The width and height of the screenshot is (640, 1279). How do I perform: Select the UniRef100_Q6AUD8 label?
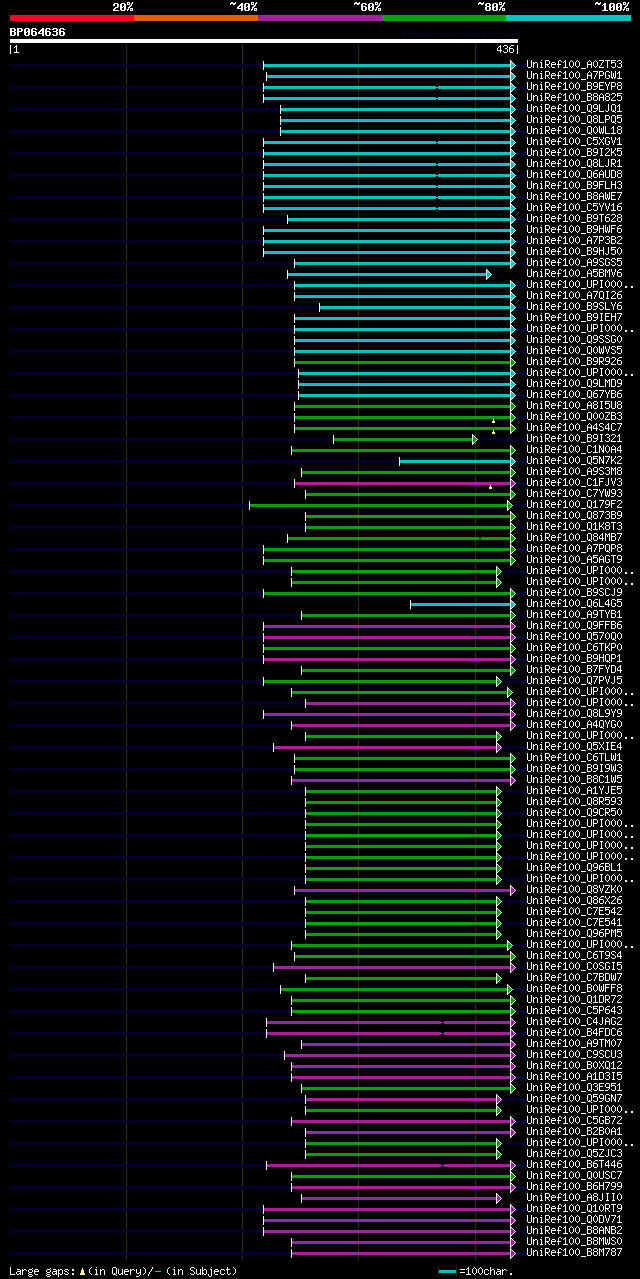pyautogui.click(x=574, y=175)
